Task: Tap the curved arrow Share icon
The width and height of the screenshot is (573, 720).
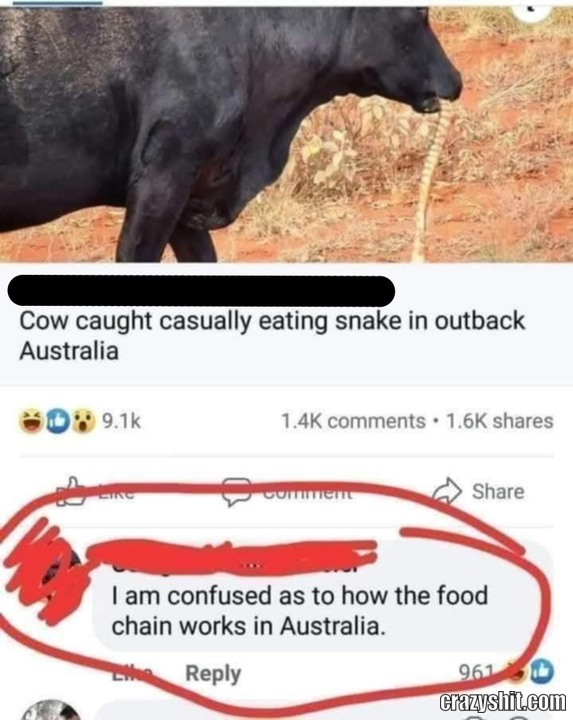Action: (447, 491)
